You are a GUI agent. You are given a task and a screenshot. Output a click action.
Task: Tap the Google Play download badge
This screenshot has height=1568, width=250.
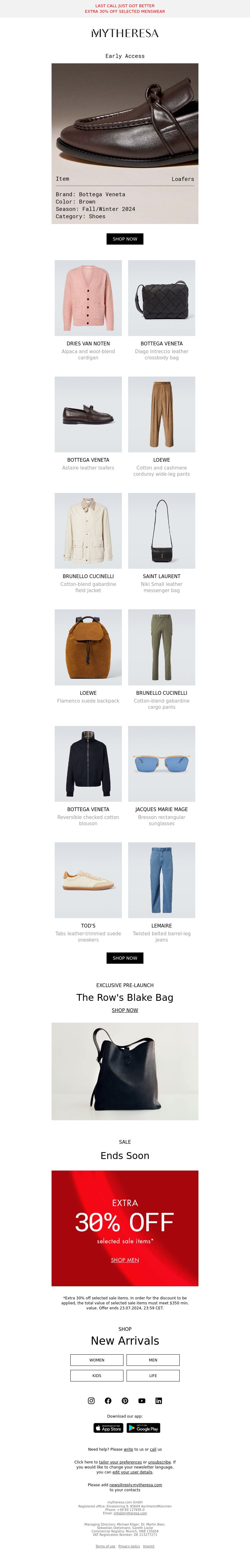coord(143,1428)
